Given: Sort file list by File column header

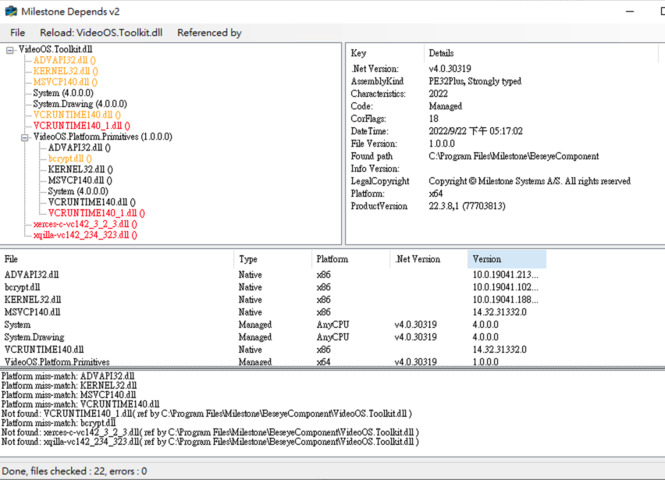Looking at the screenshot, I should pyautogui.click(x=117, y=259).
